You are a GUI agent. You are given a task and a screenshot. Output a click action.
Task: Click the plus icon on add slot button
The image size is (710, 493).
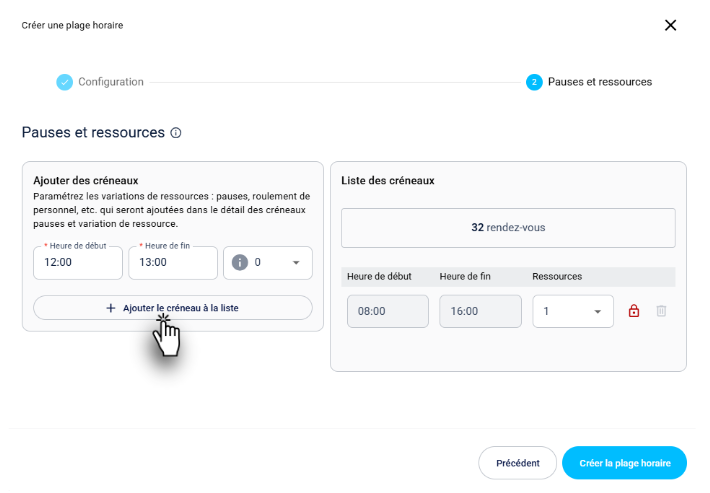pos(110,308)
